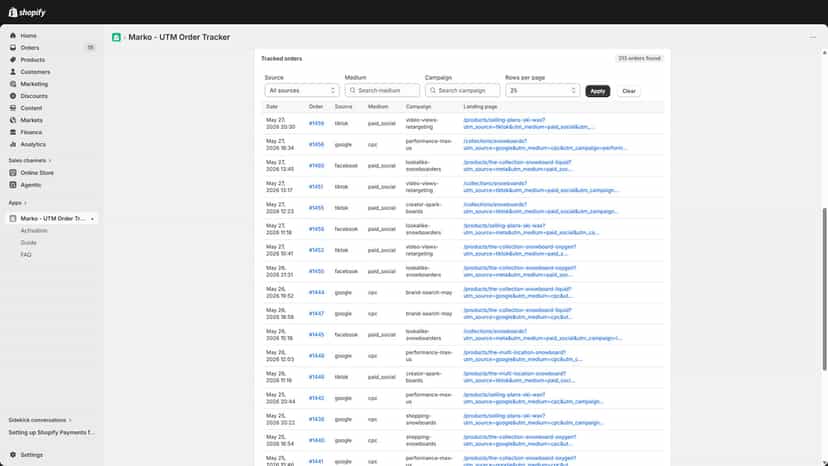Open Discounts via its percent icon
The image size is (828, 466).
pyautogui.click(x=13, y=96)
